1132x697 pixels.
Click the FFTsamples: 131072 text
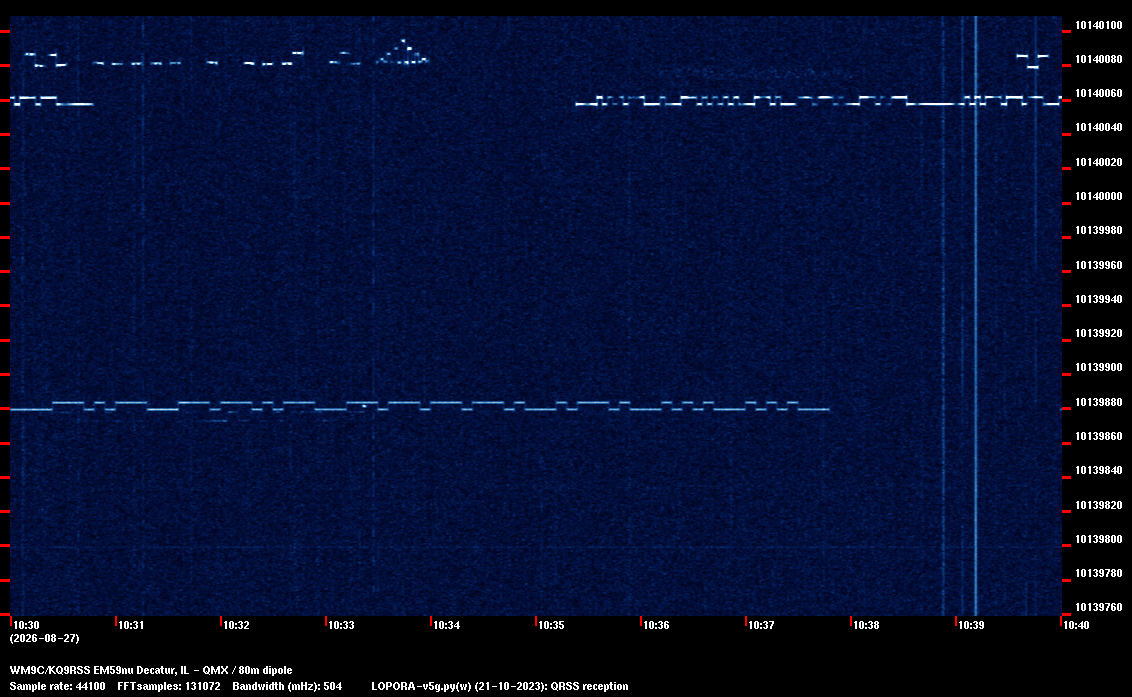click(169, 686)
